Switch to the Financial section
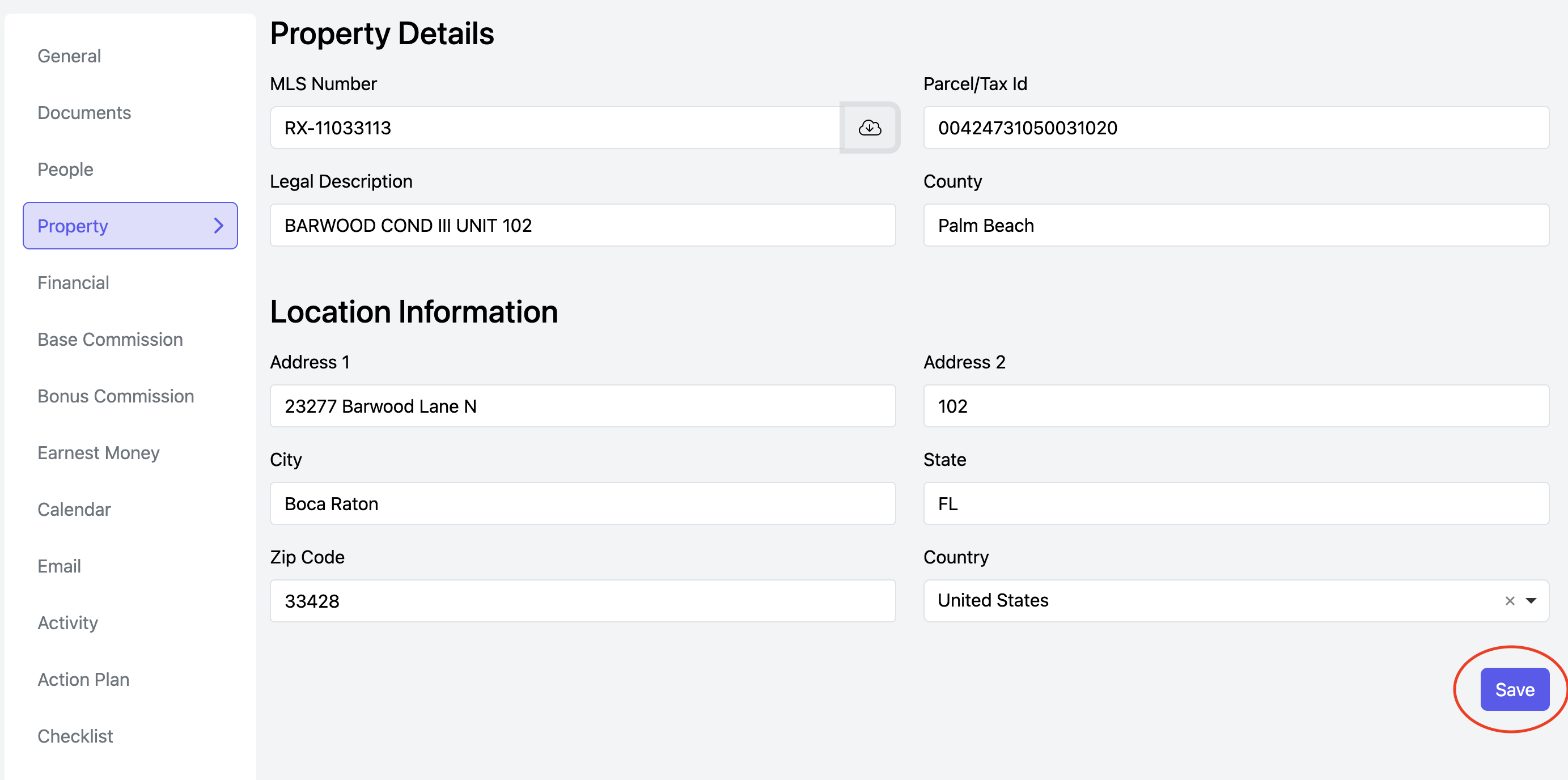 click(73, 282)
